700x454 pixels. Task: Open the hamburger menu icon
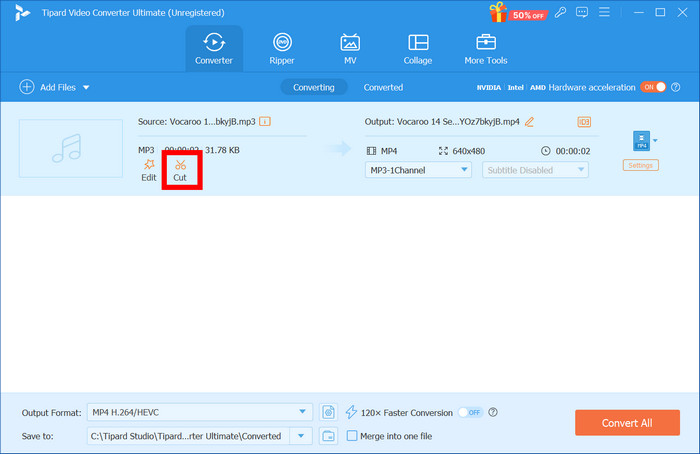(x=604, y=12)
